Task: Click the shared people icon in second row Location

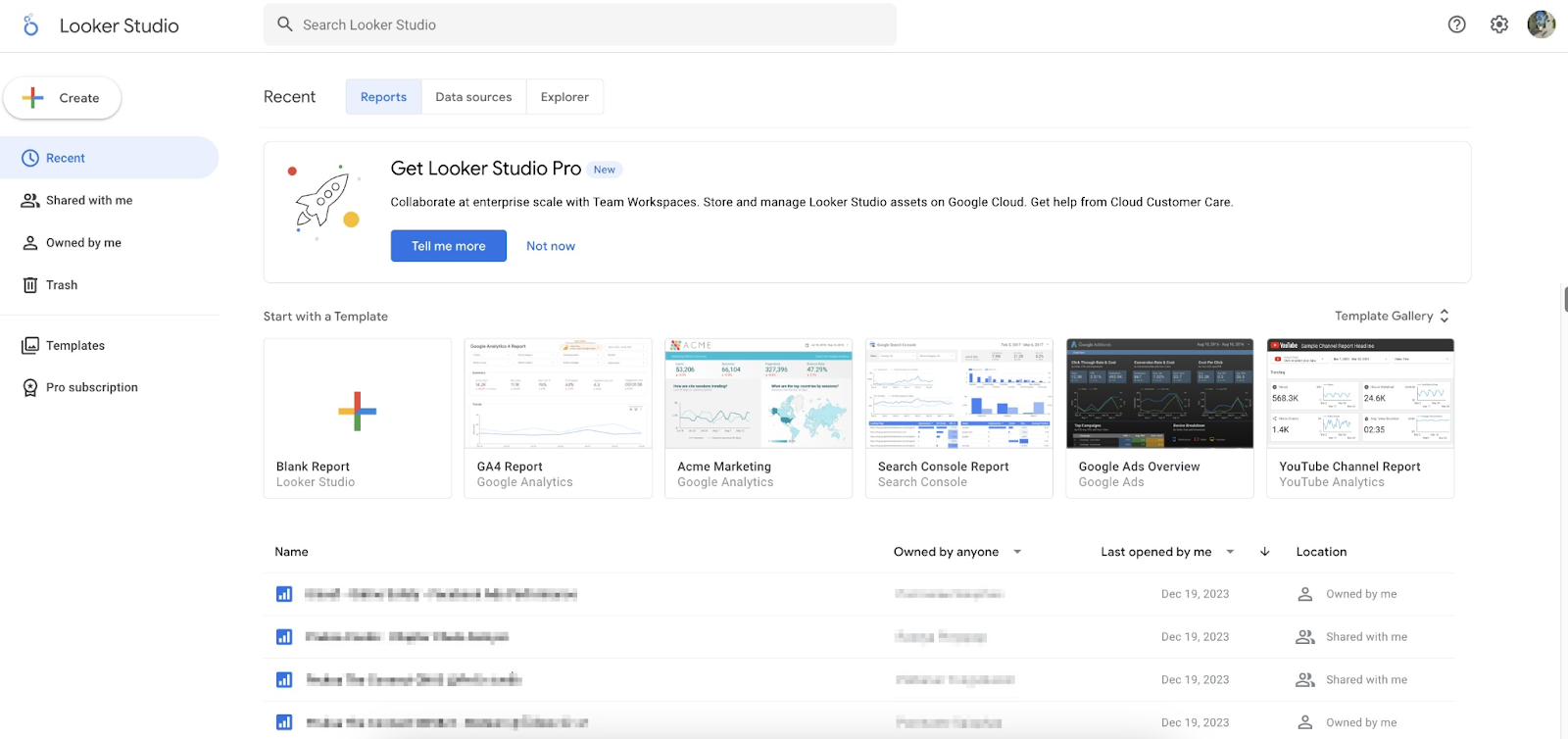Action: (1305, 637)
